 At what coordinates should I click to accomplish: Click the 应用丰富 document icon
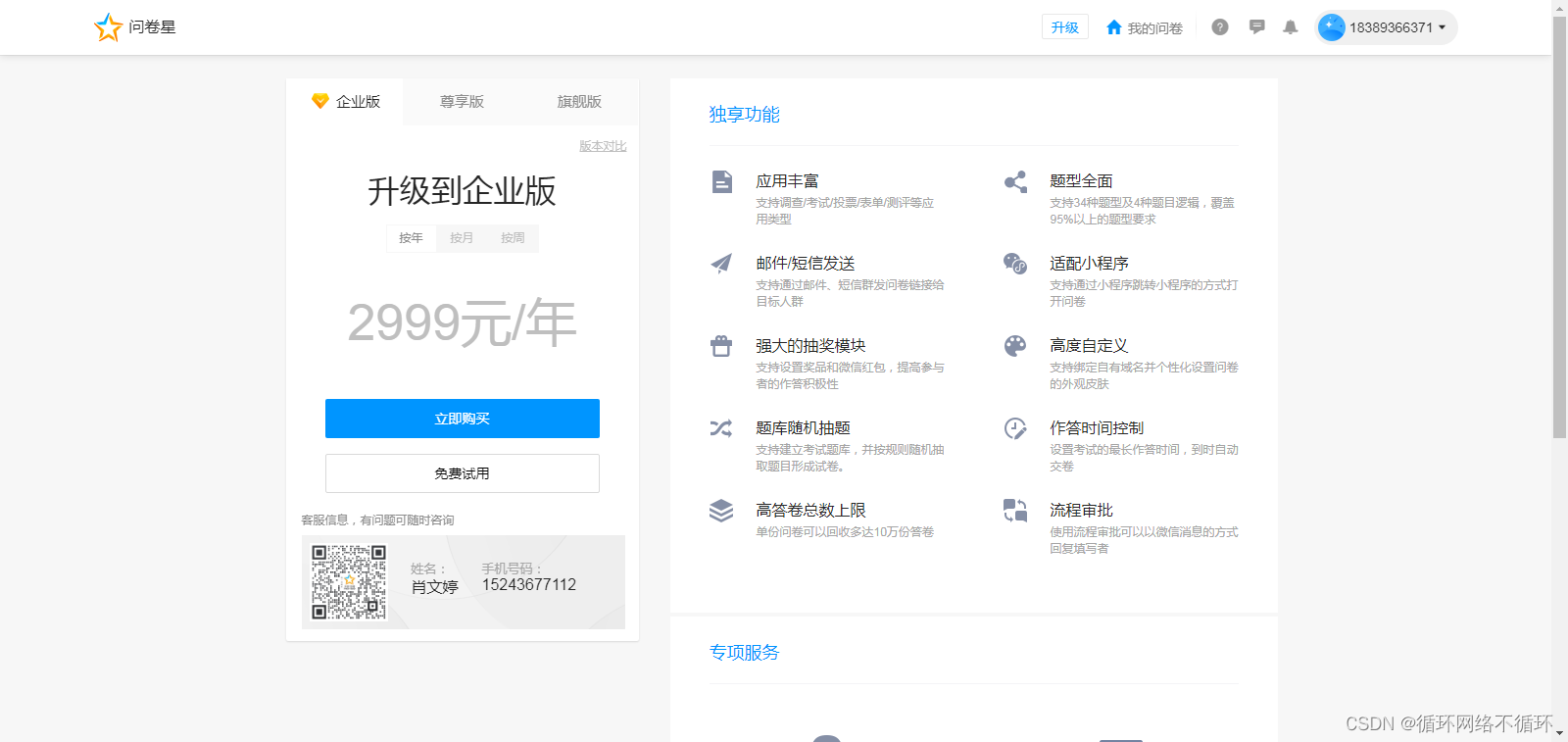point(722,181)
